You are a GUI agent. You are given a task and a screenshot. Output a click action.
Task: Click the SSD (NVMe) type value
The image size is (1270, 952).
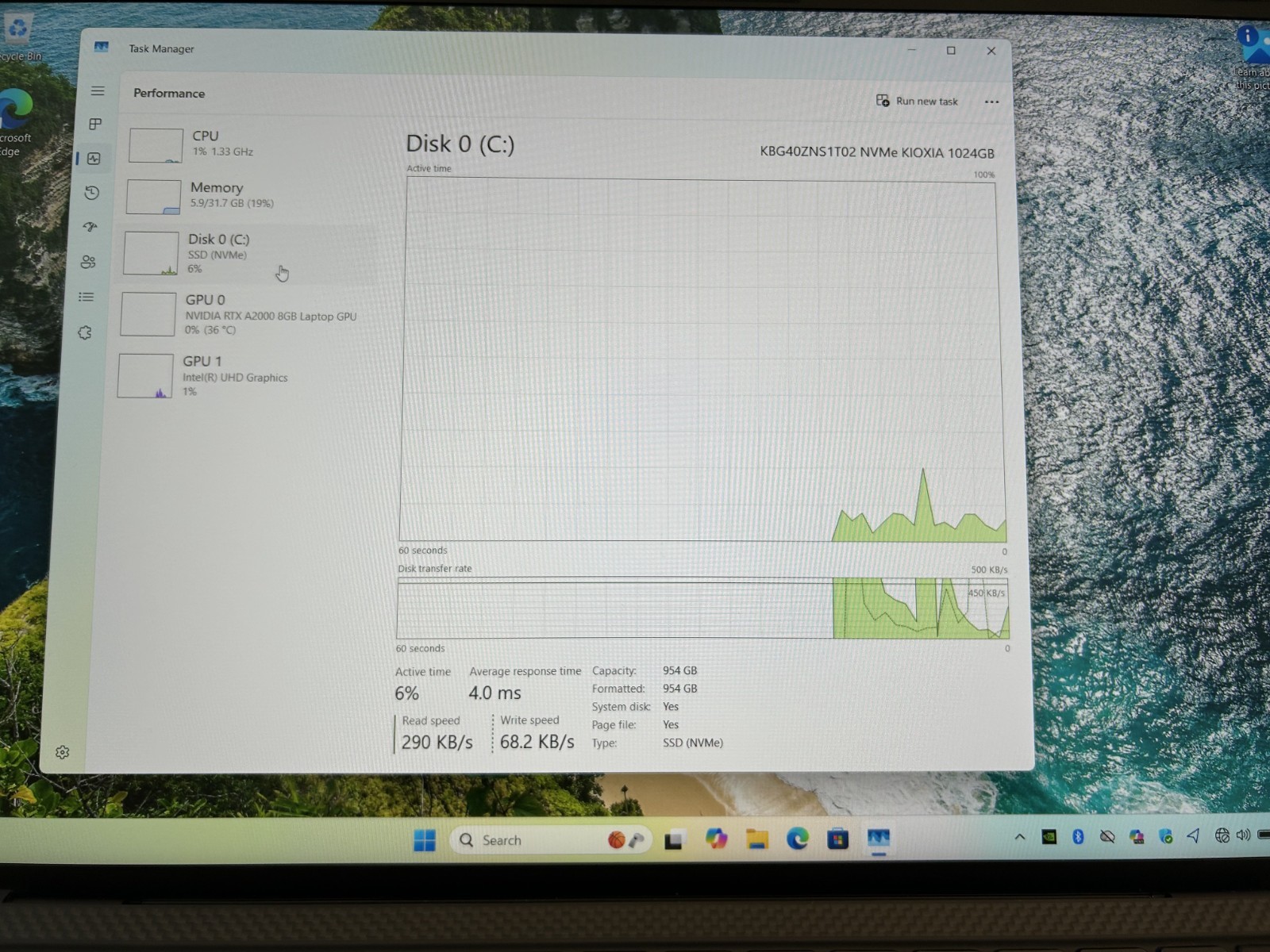coord(693,743)
